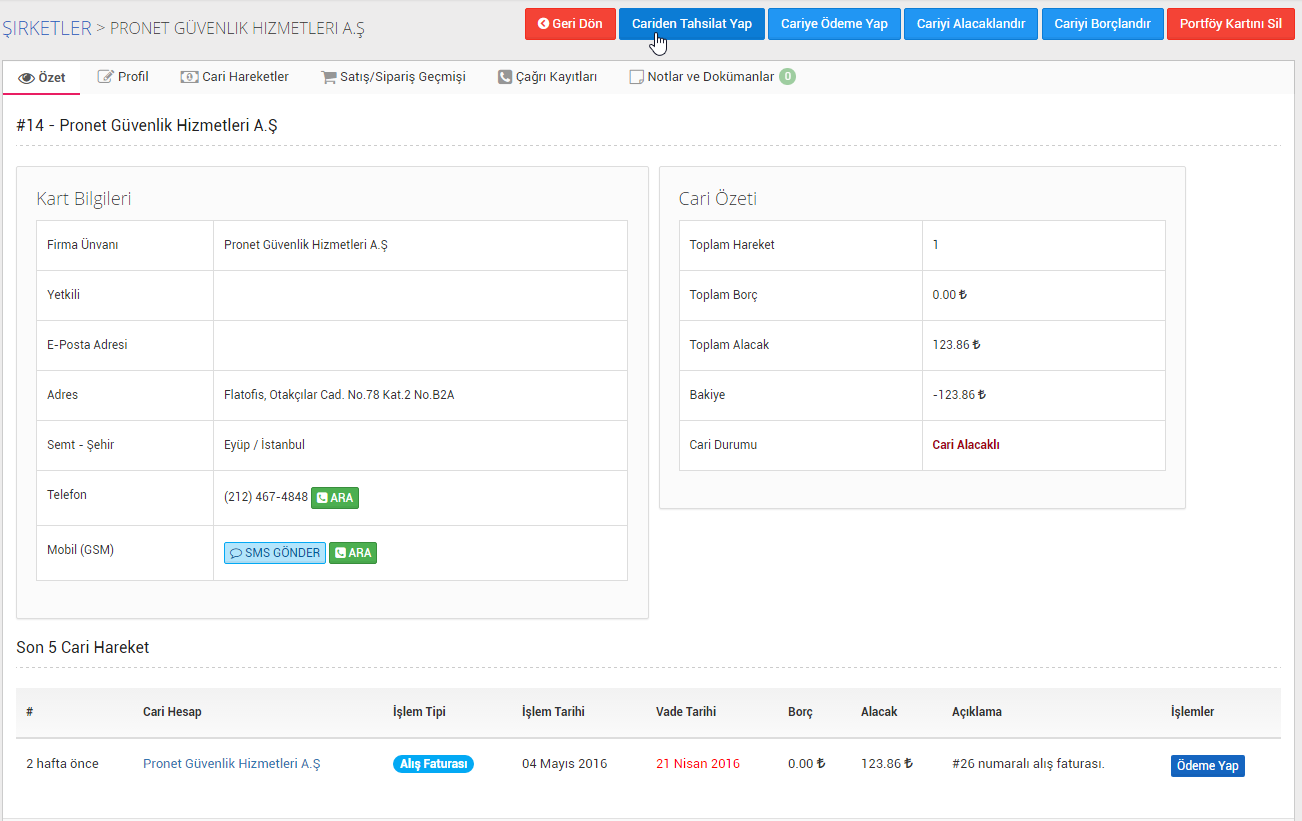1302x821 pixels.
Task: Switch to the Profil tab
Action: point(123,76)
